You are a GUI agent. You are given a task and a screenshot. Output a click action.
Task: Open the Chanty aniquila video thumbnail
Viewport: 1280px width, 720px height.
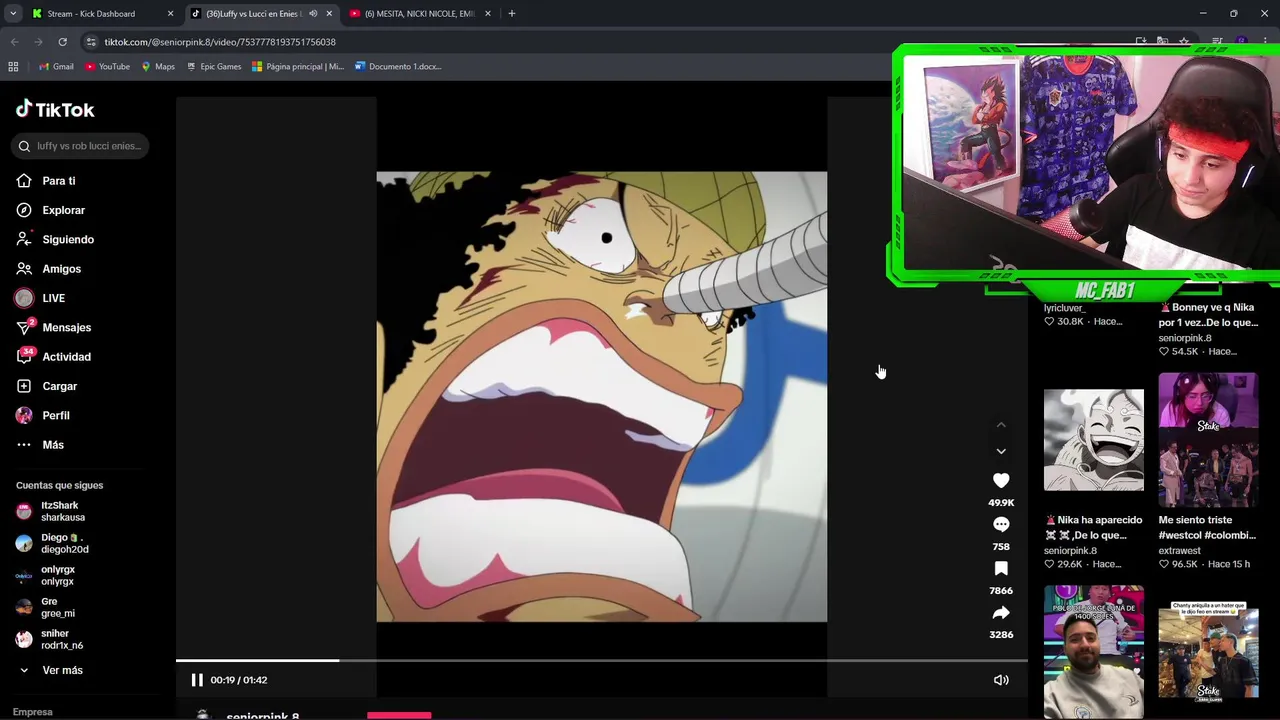point(1208,650)
